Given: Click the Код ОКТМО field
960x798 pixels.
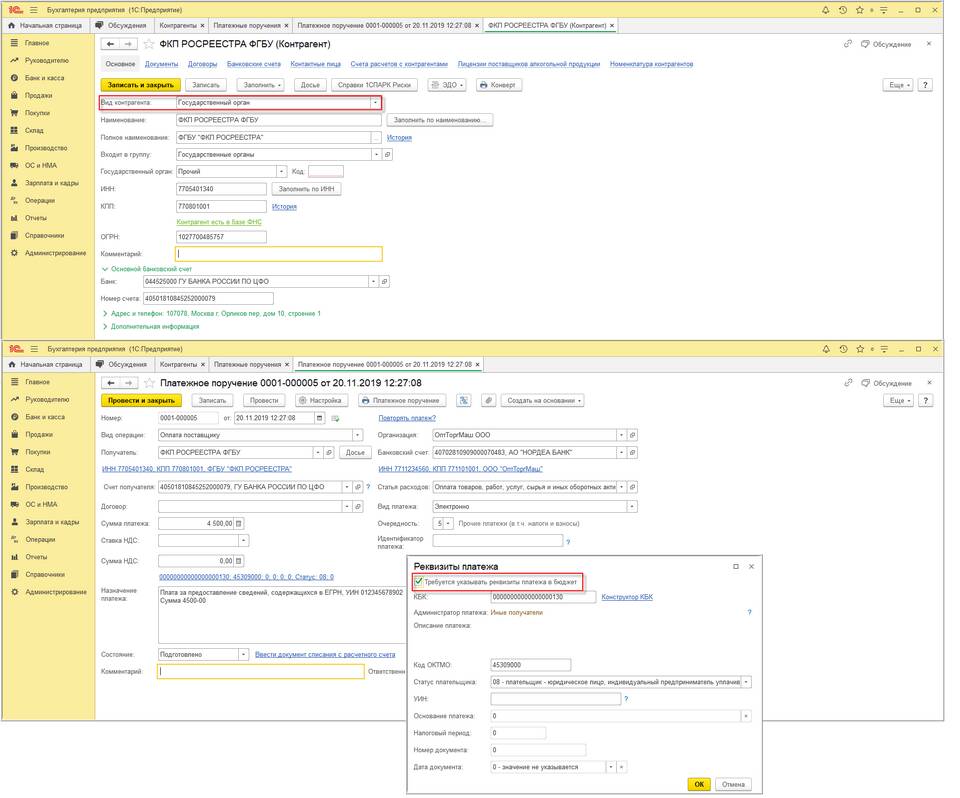Looking at the screenshot, I should (x=530, y=665).
